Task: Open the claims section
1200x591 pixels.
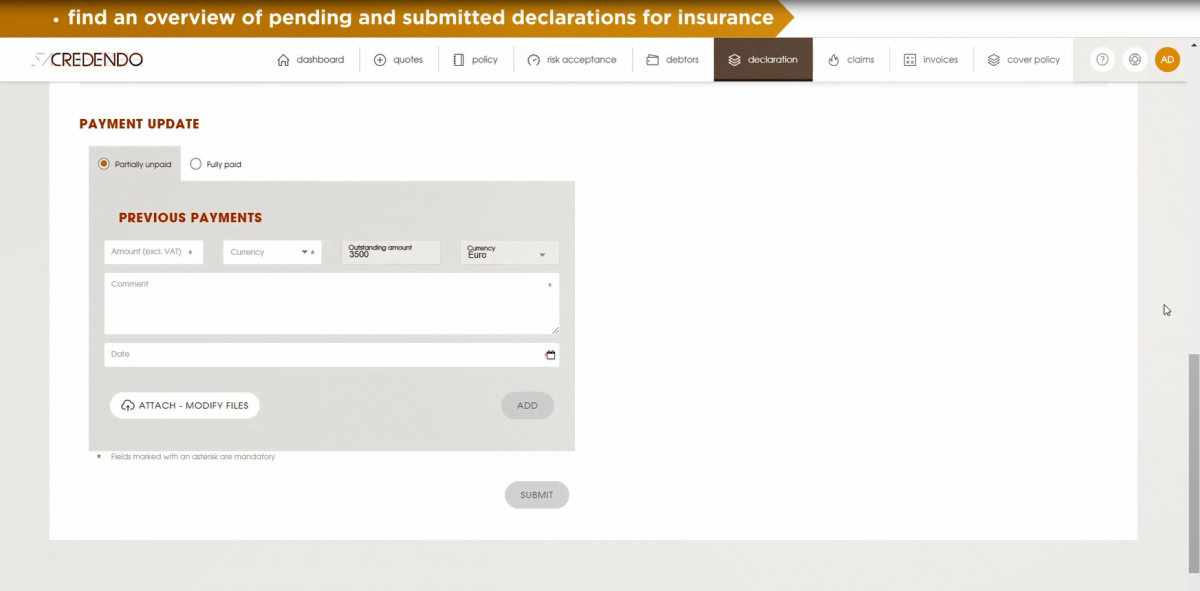Action: [851, 60]
